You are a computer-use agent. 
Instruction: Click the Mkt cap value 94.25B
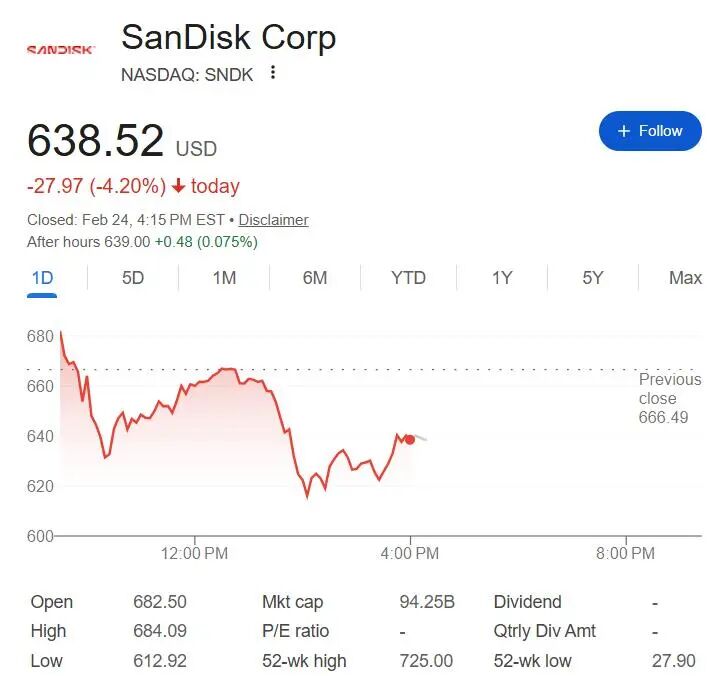point(427,602)
